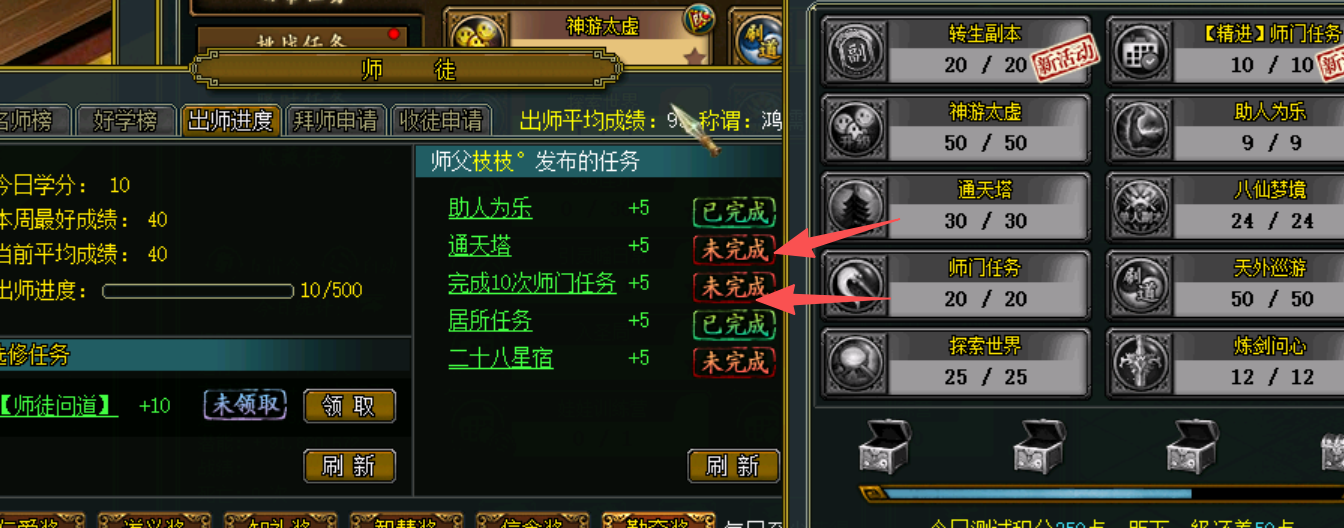Click the 二十八星宿 task link
Image resolution: width=1344 pixels, height=528 pixels.
coord(501,358)
